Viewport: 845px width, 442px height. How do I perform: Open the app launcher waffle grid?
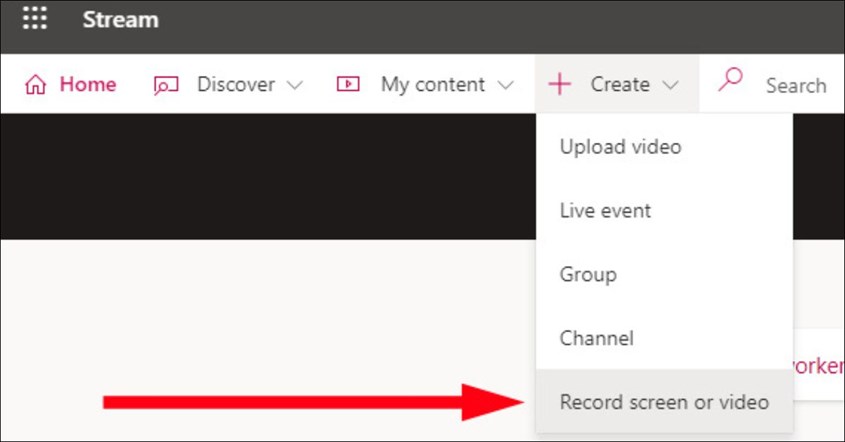pos(35,18)
